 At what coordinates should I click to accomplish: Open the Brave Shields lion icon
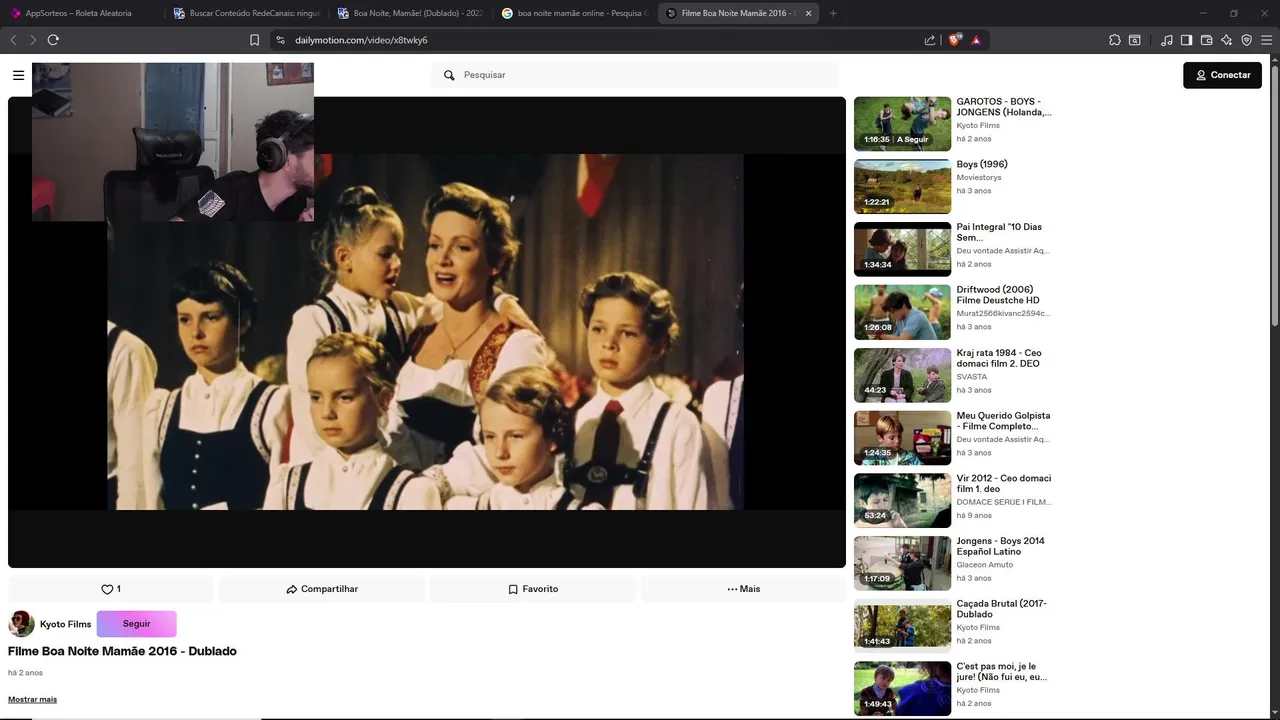click(955, 40)
